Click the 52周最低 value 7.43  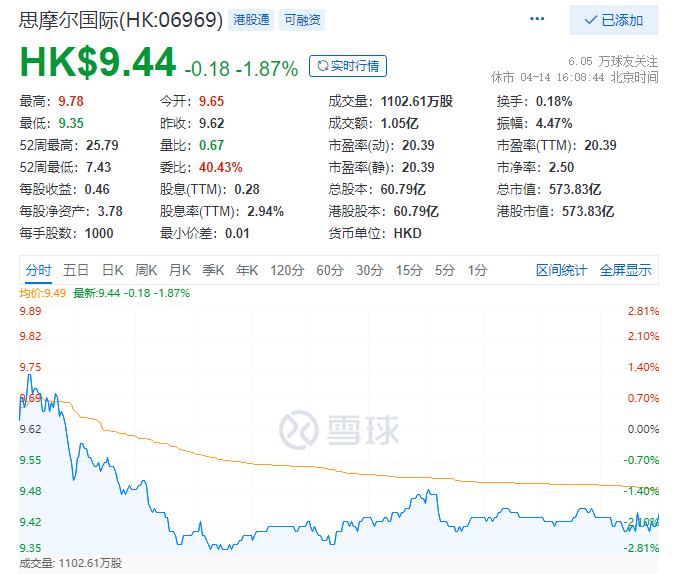(98, 167)
